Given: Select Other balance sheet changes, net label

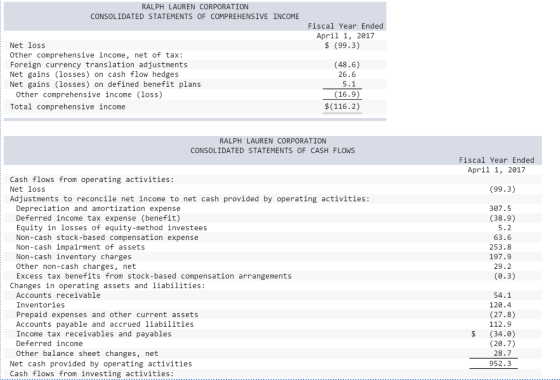Looking at the screenshot, I should point(87,354).
